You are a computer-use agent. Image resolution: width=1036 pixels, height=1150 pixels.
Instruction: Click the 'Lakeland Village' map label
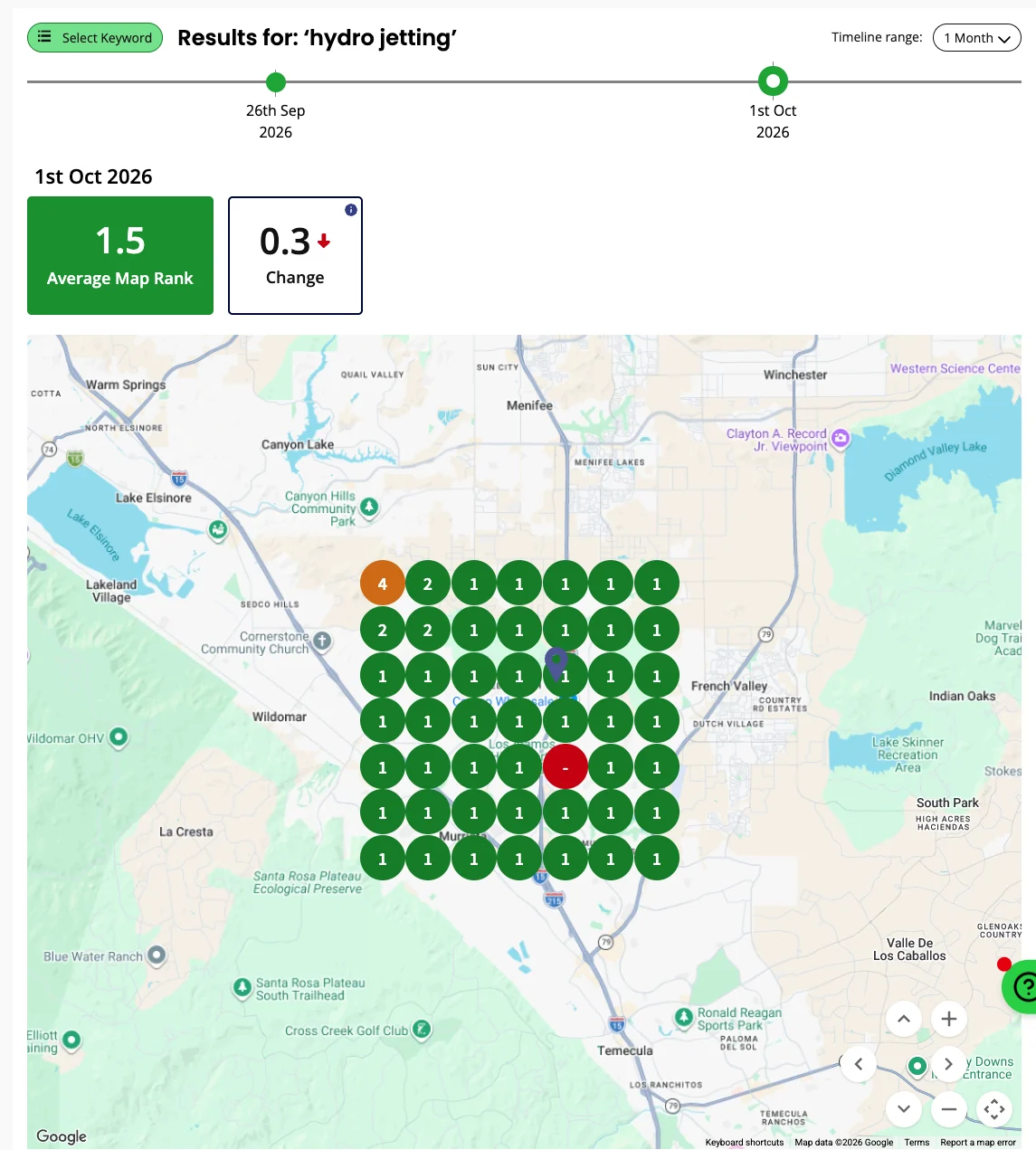[x=111, y=591]
